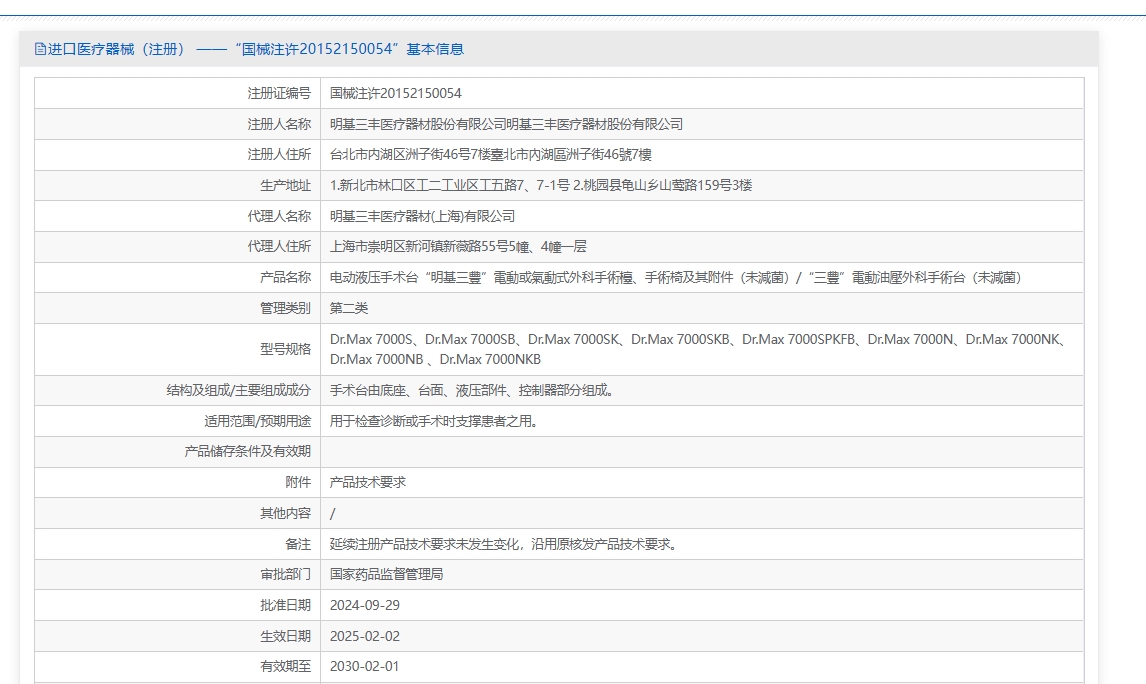The width and height of the screenshot is (1146, 684).
Task: Click the 生效日期 label
Action: coord(286,636)
